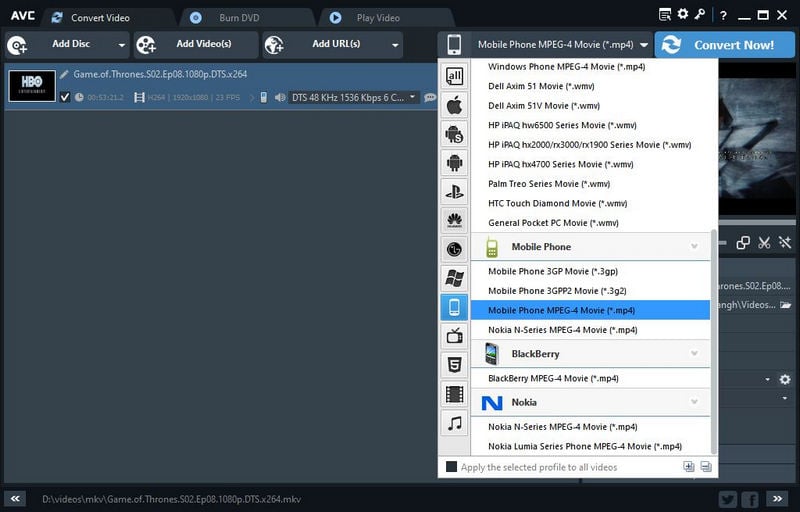The height and width of the screenshot is (512, 800).
Task: Share on Facebook icon
Action: click(750, 499)
